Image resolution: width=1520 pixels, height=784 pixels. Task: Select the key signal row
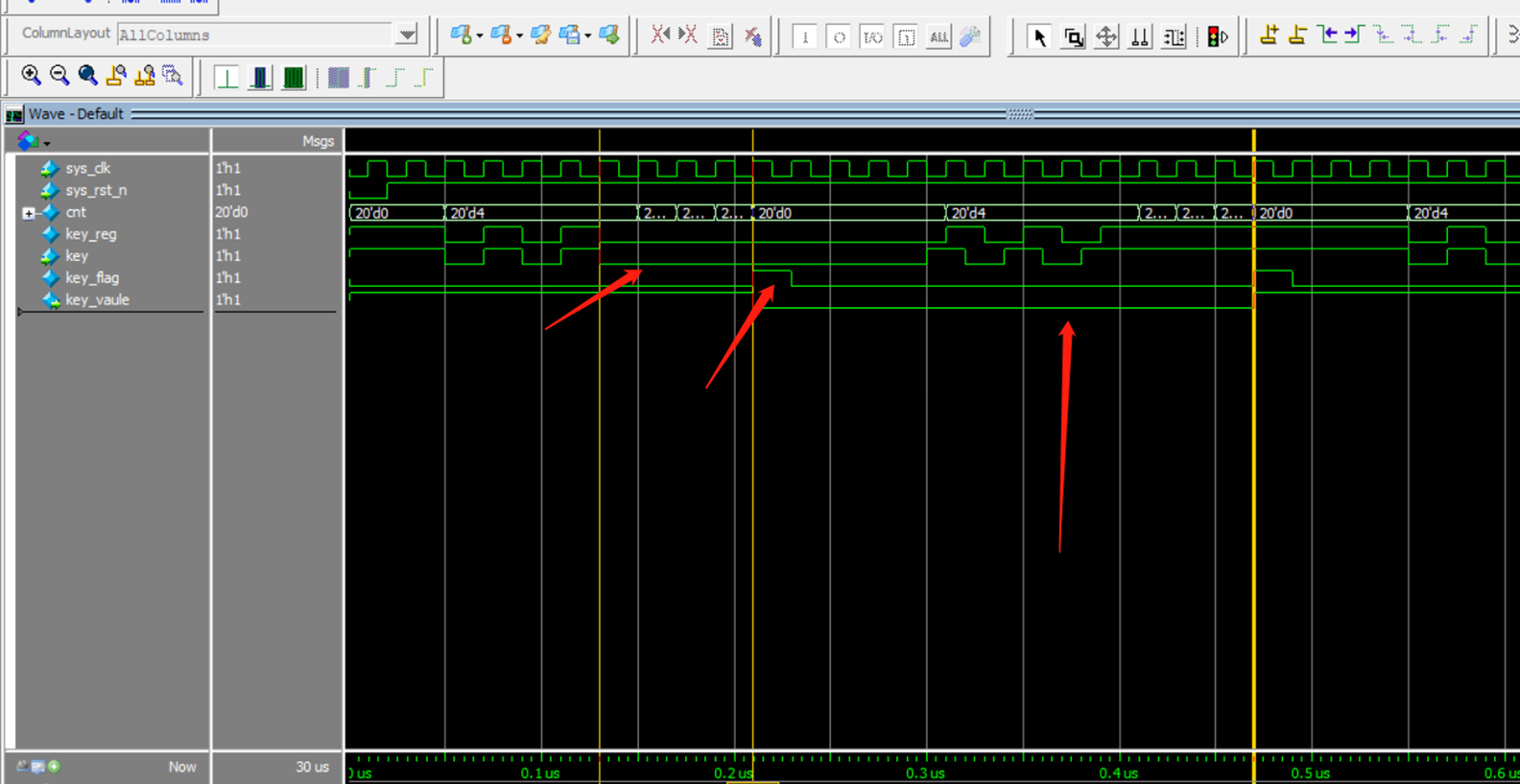click(x=77, y=256)
